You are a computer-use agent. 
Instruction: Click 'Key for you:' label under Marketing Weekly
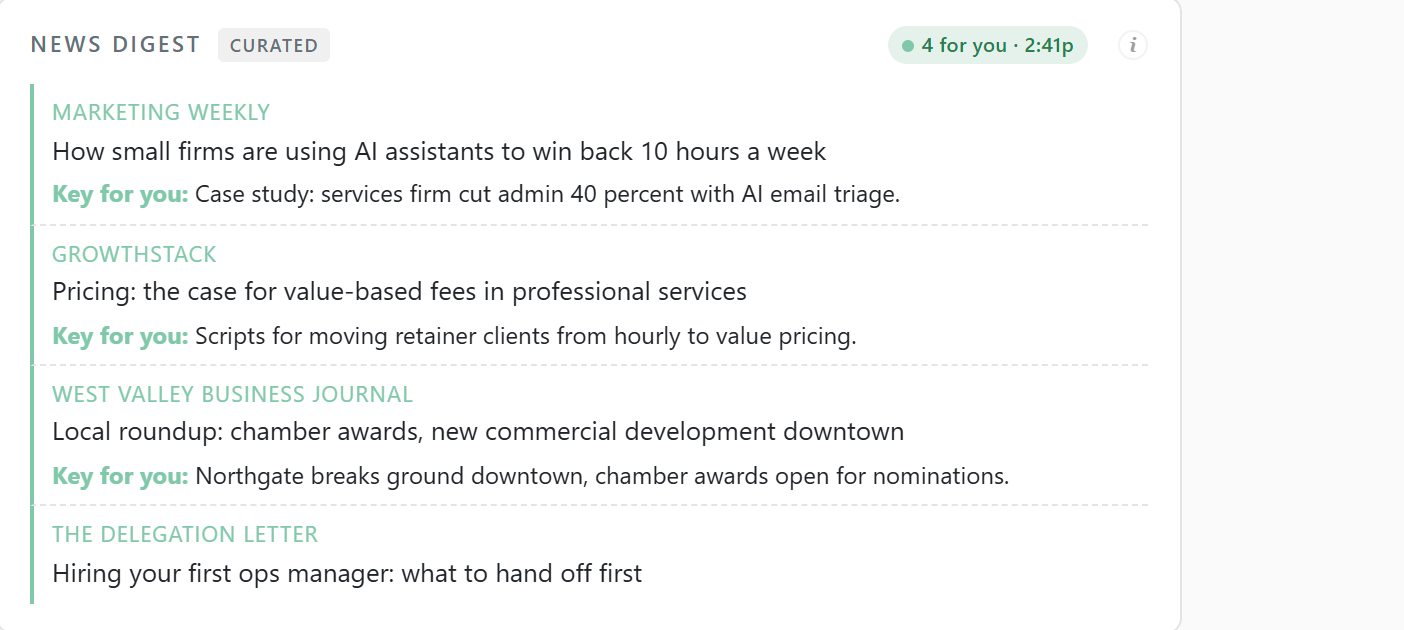click(x=120, y=194)
